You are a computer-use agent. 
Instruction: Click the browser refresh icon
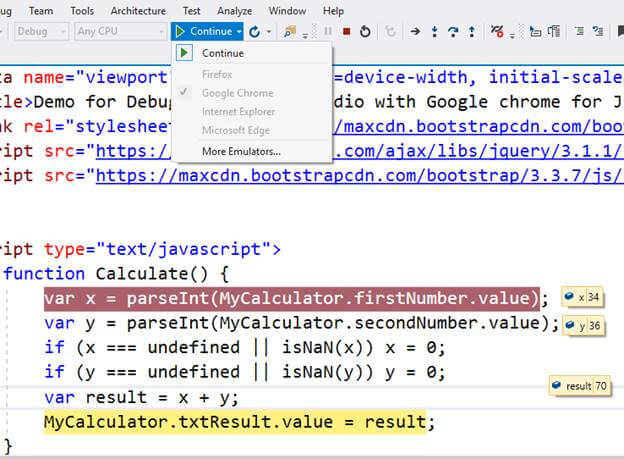255,31
